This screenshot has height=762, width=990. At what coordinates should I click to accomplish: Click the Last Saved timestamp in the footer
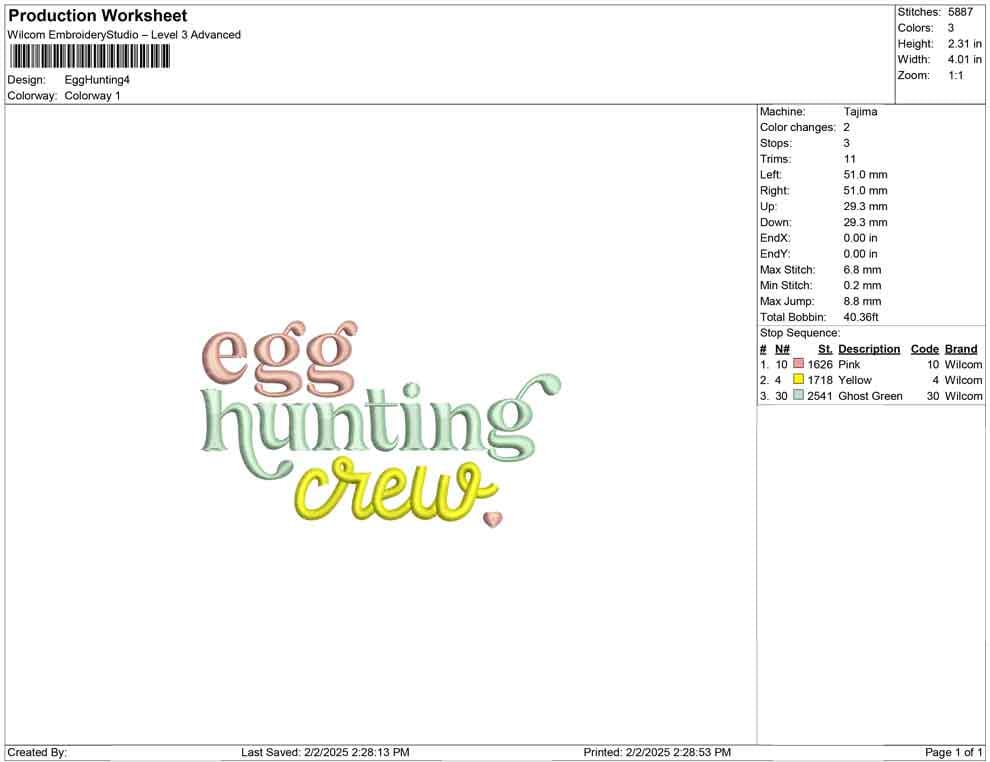(x=326, y=752)
